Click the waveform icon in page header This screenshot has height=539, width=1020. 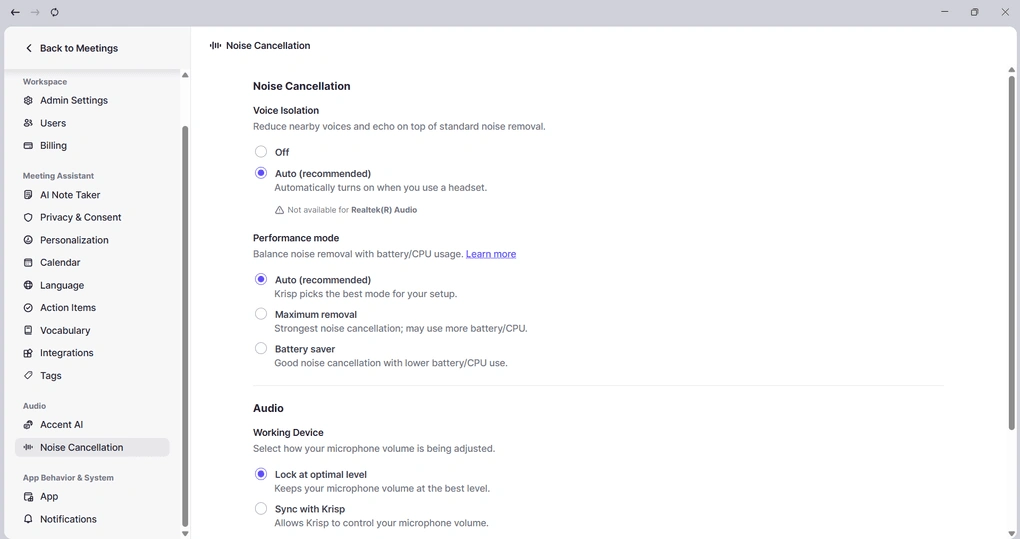pos(215,46)
